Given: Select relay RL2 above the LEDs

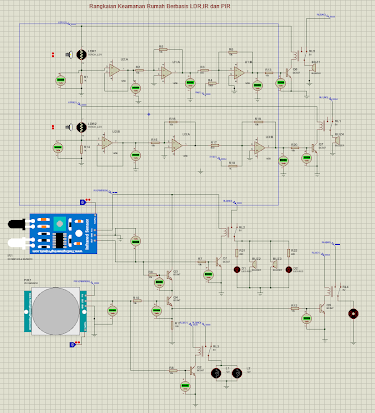Looking at the screenshot, I should point(230,231).
